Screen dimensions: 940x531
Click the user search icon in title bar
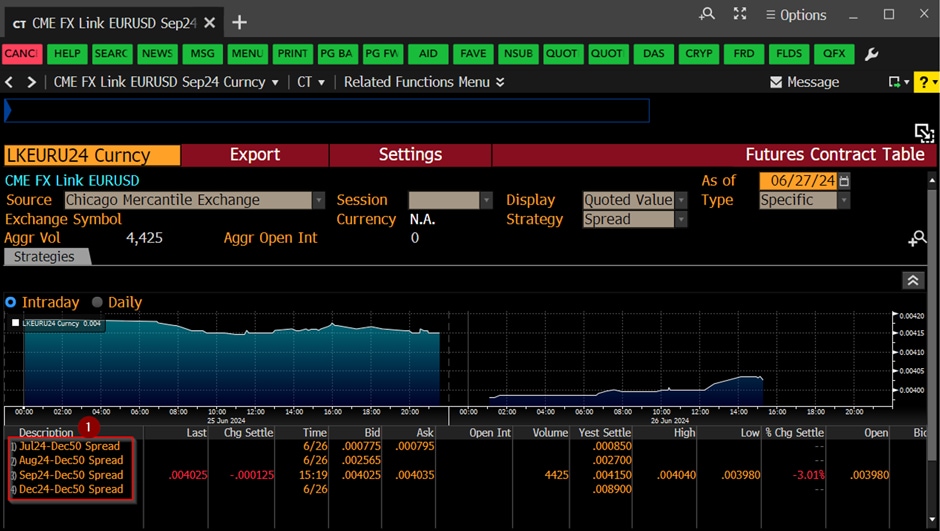707,14
